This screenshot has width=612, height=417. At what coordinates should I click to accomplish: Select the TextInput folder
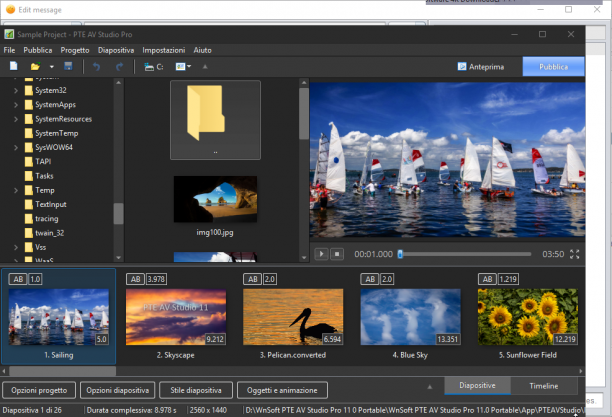[45, 204]
